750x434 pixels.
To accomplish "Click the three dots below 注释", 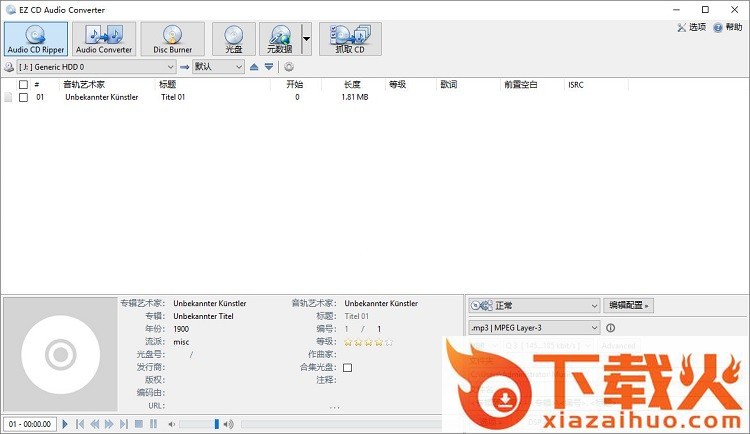I will tap(334, 407).
